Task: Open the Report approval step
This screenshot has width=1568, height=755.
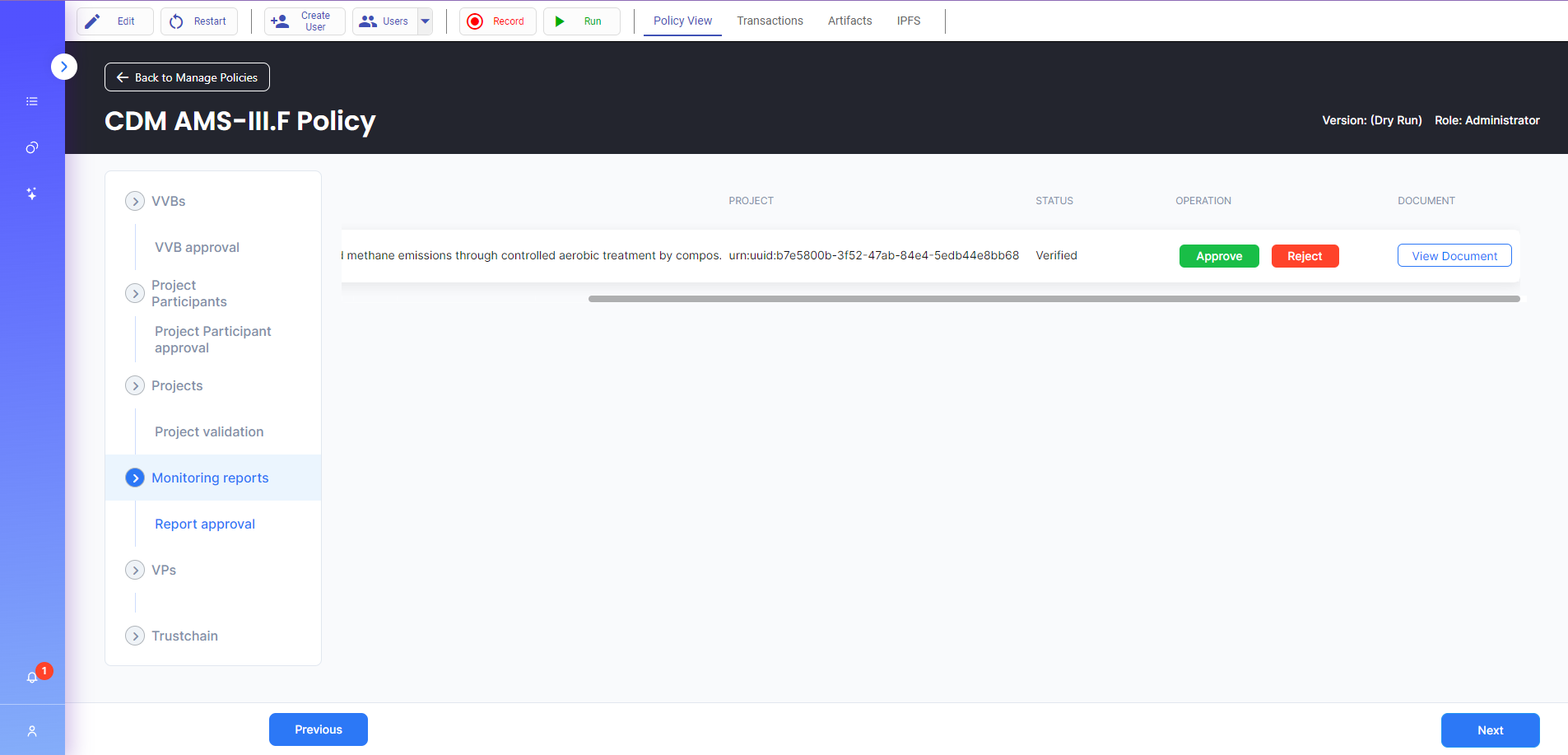Action: (205, 524)
